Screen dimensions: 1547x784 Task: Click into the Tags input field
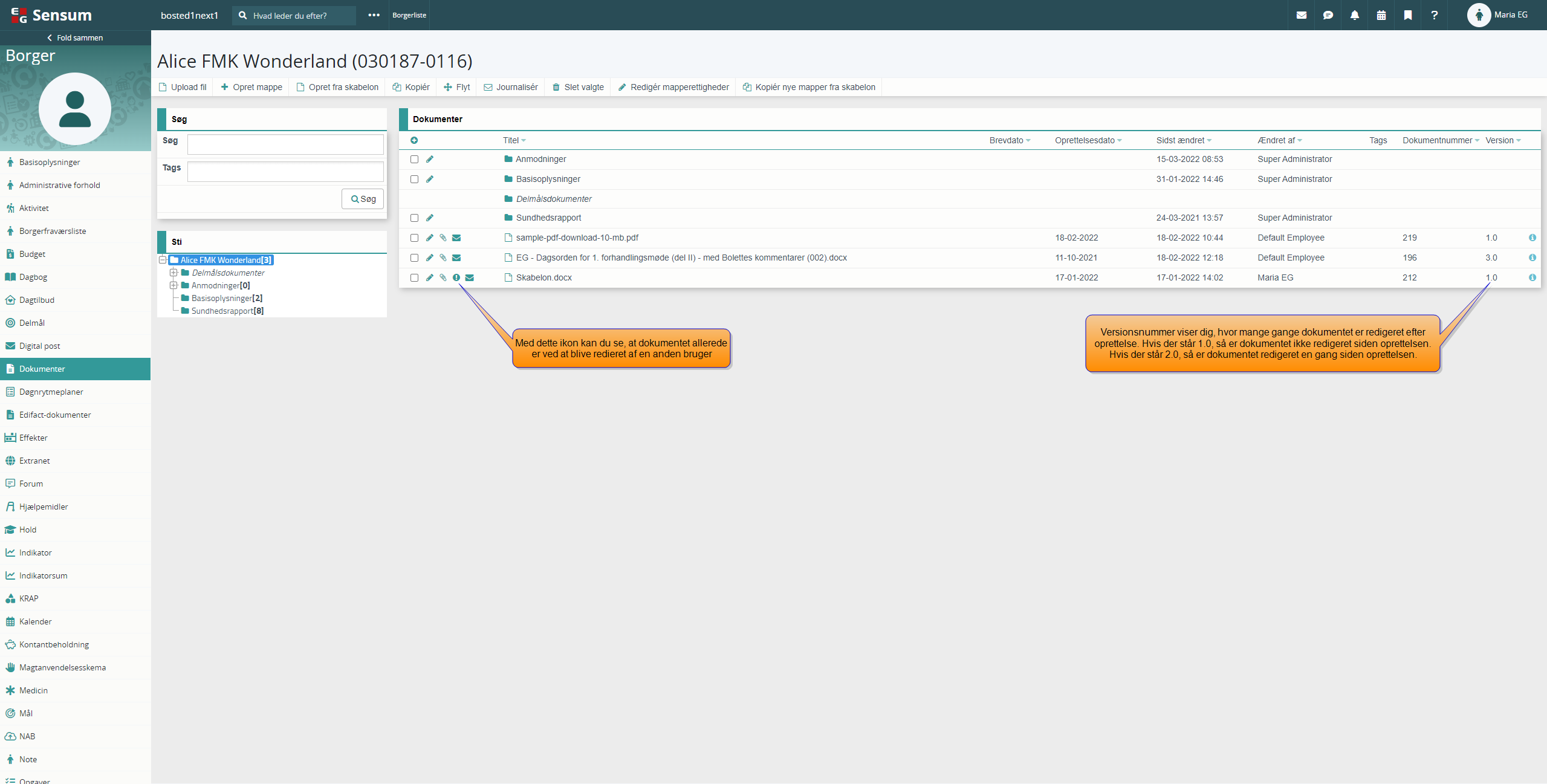coord(285,172)
